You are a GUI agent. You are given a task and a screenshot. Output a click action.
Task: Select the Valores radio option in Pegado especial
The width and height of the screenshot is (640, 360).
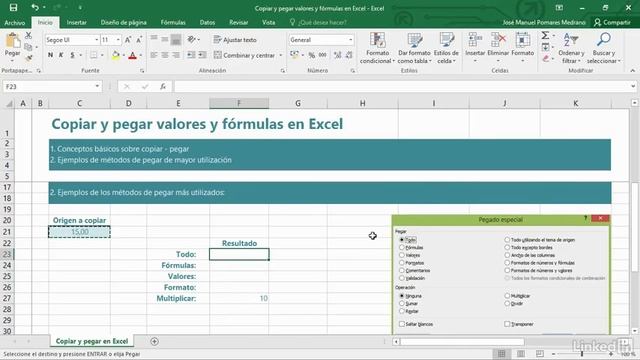[402, 255]
